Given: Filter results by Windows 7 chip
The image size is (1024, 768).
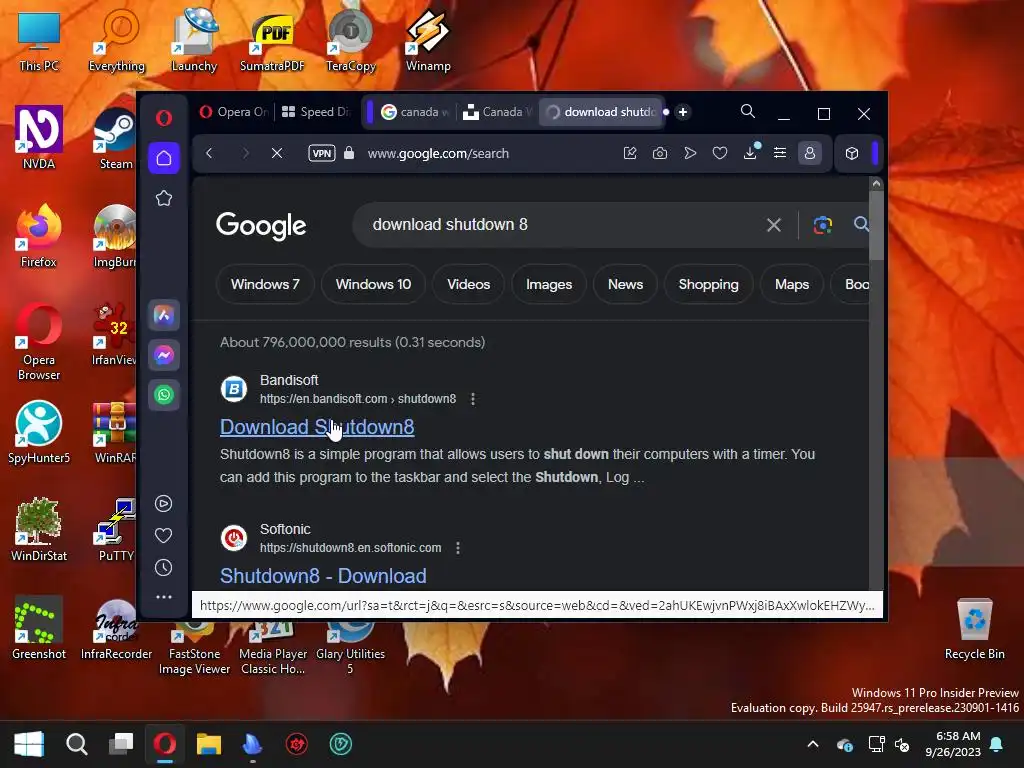Looking at the screenshot, I should coord(265,284).
